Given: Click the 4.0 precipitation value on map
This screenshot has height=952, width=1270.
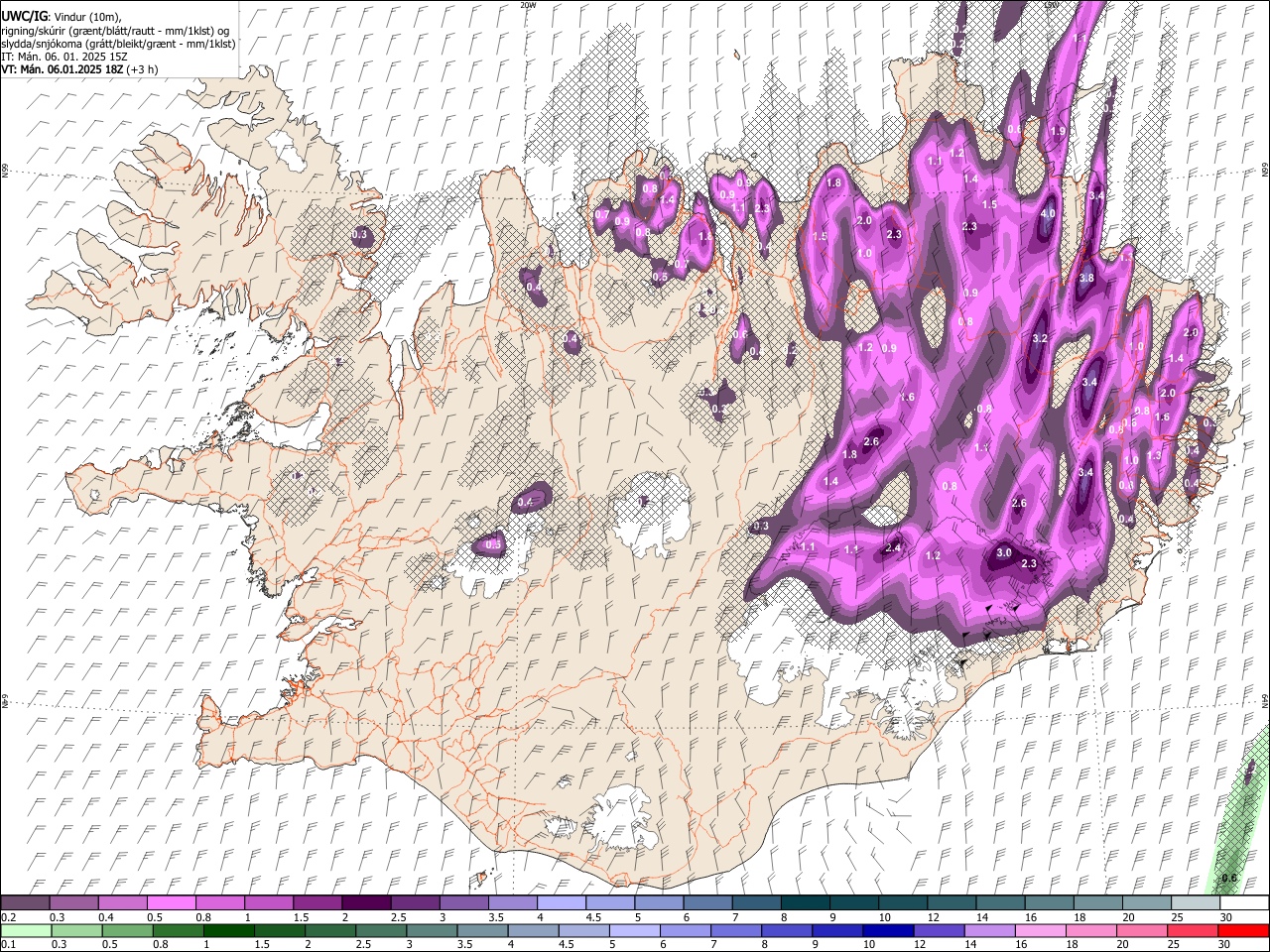Looking at the screenshot, I should pos(1048,214).
